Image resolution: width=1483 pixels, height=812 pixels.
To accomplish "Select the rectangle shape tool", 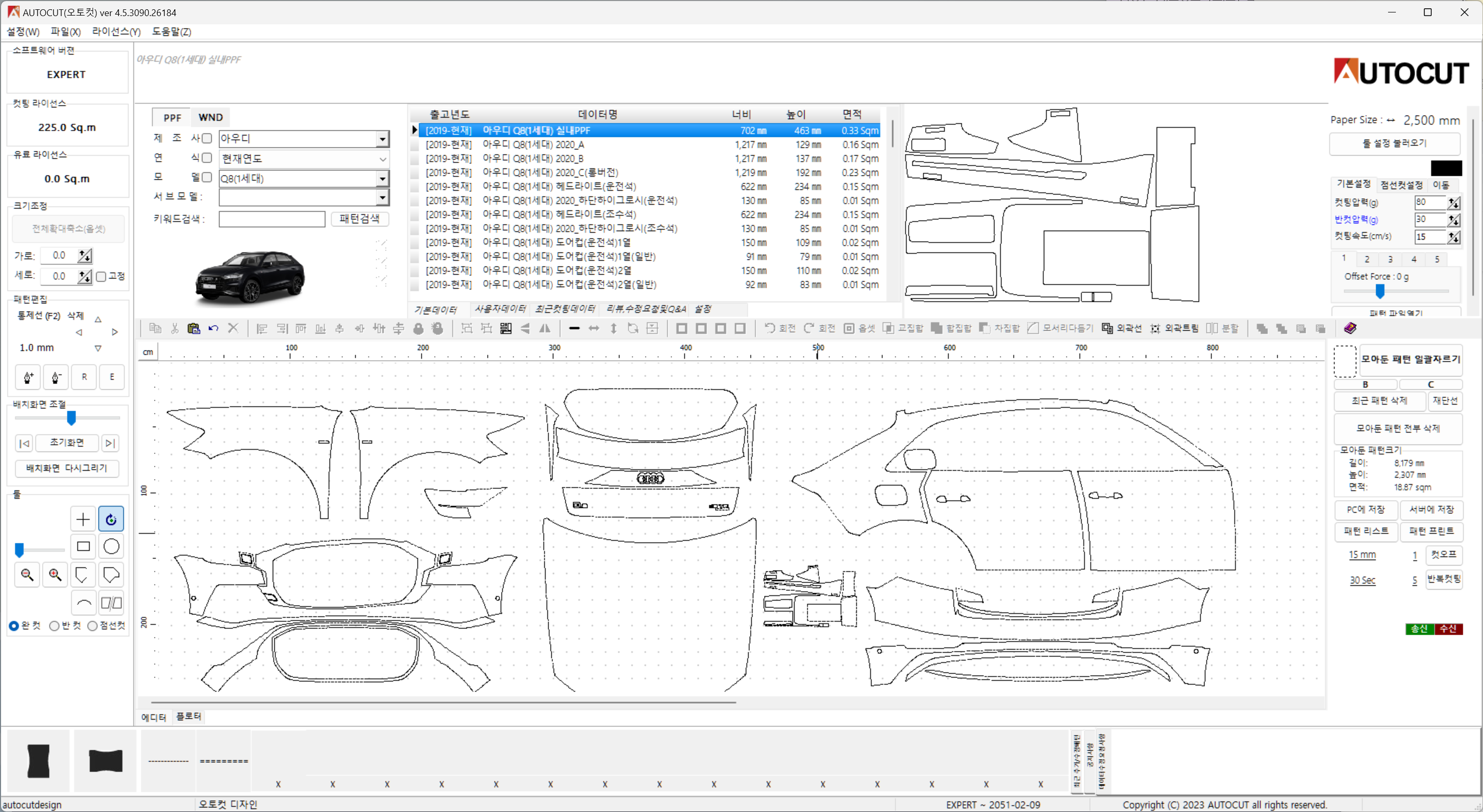I will point(83,547).
